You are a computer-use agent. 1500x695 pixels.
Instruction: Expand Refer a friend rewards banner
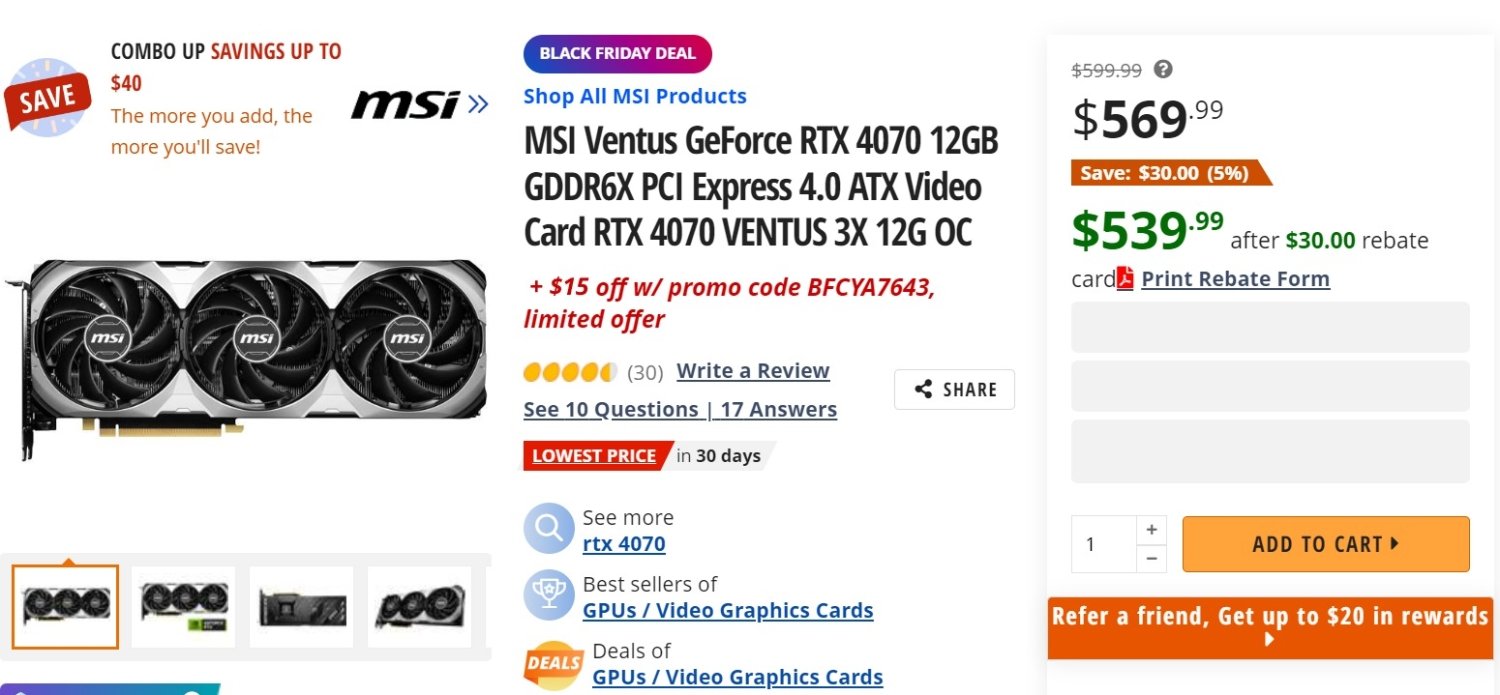1270,627
